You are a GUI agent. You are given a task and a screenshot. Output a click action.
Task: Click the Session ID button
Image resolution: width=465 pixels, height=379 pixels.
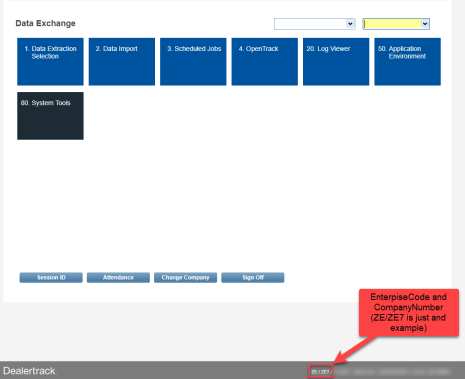tap(51, 278)
